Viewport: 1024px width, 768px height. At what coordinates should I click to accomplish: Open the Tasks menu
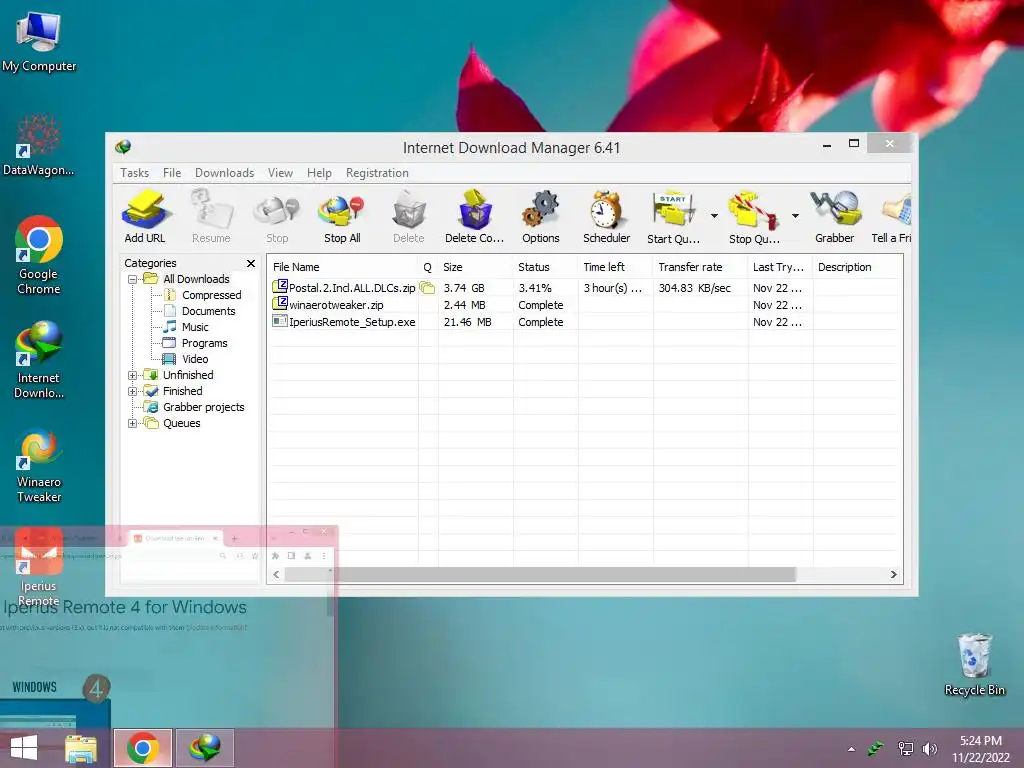coord(135,173)
